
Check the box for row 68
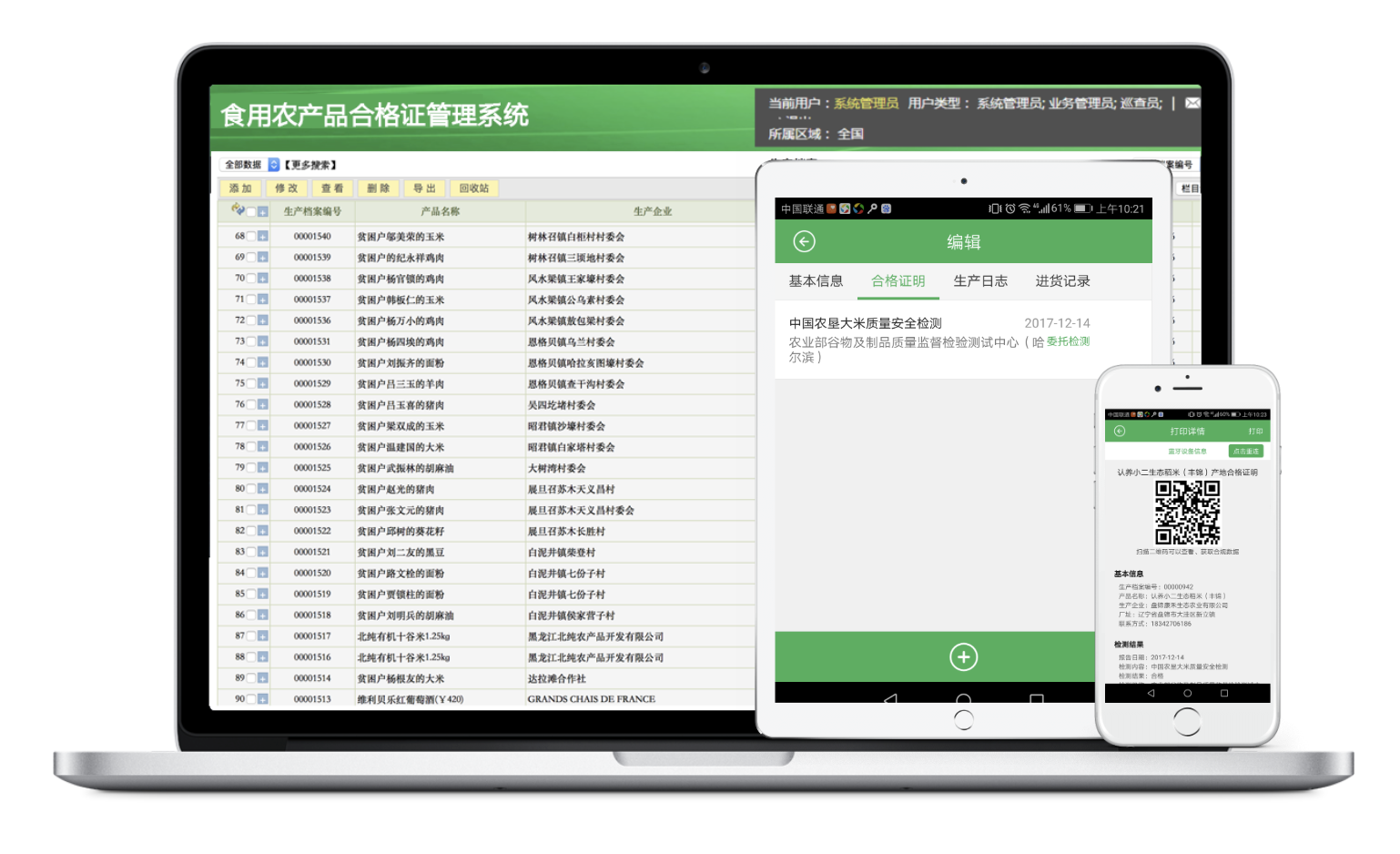click(x=251, y=236)
